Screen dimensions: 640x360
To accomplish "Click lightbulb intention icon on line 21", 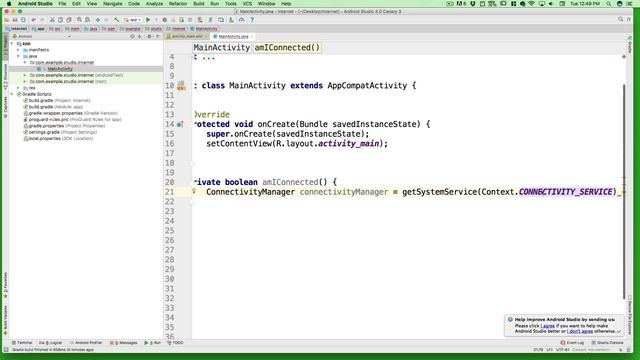I will point(194,191).
